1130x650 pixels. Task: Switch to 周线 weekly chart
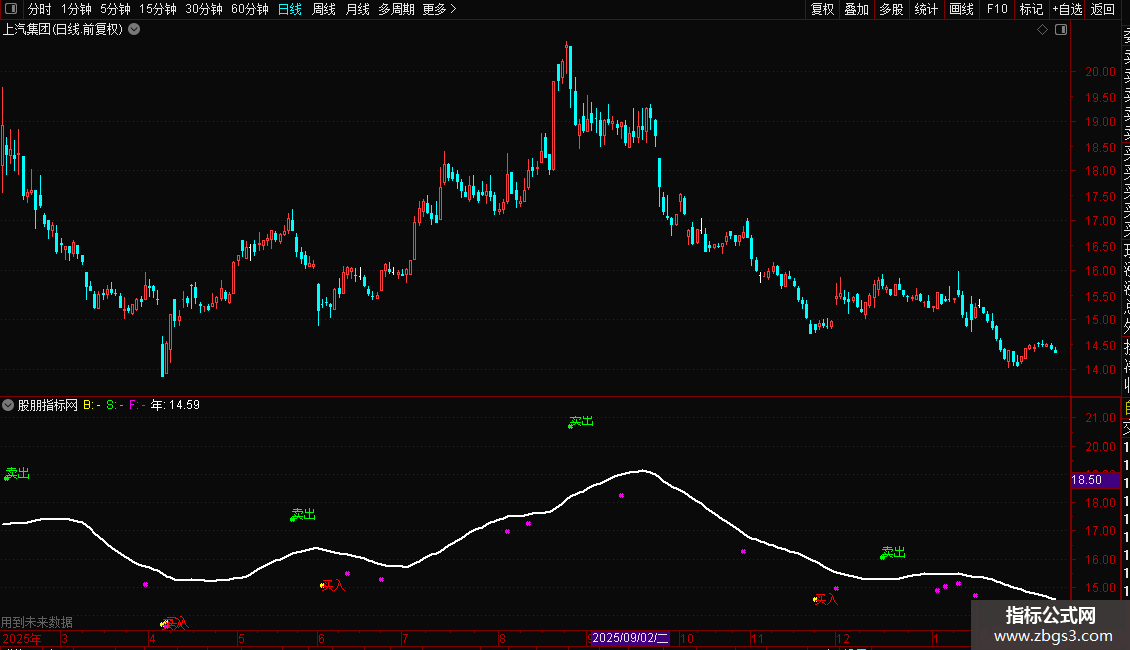click(x=324, y=9)
